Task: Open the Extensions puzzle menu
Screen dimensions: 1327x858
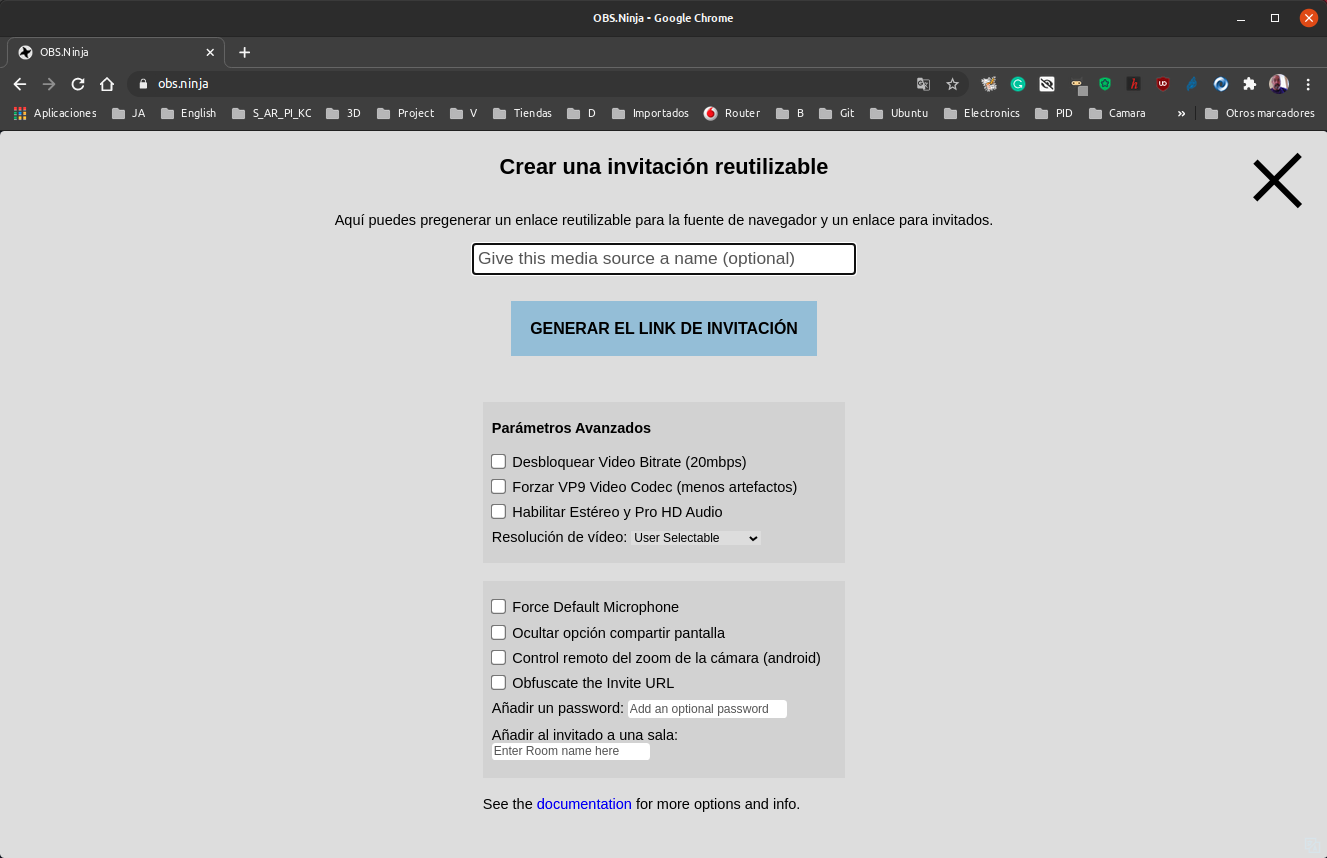Action: pos(1250,84)
